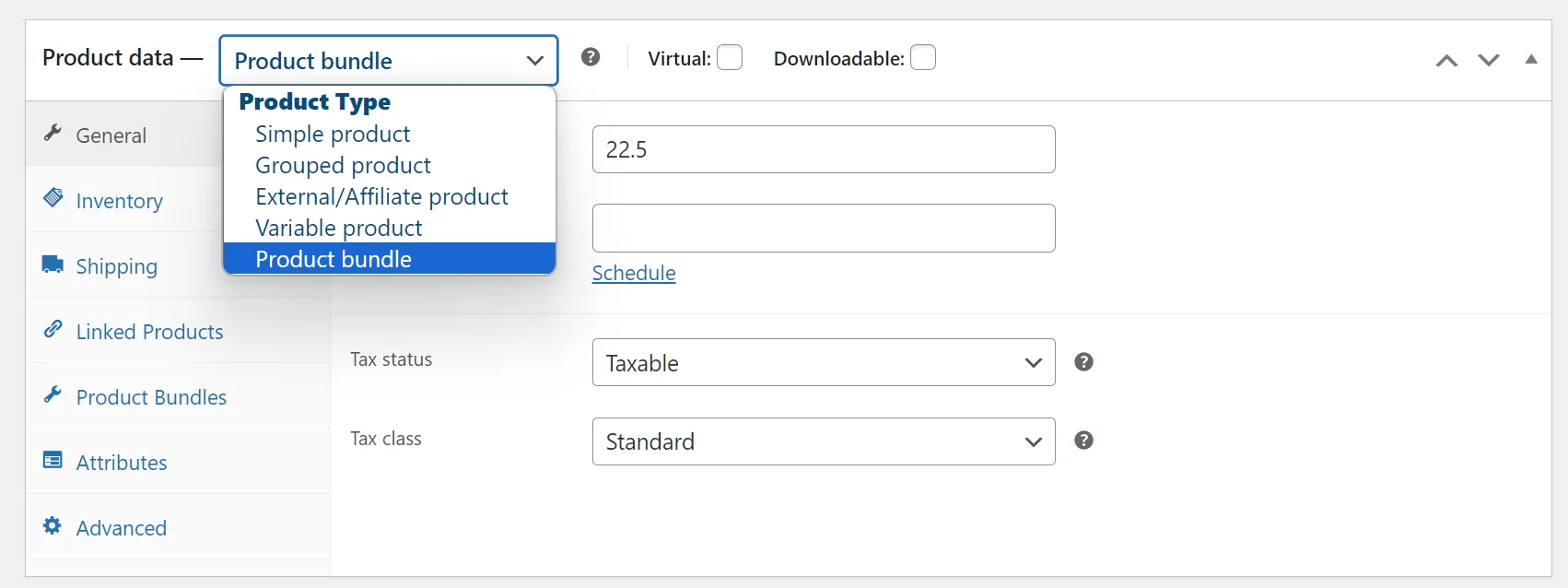The height and width of the screenshot is (588, 1568).
Task: Click the help icon next to Tax class
Action: (1083, 441)
